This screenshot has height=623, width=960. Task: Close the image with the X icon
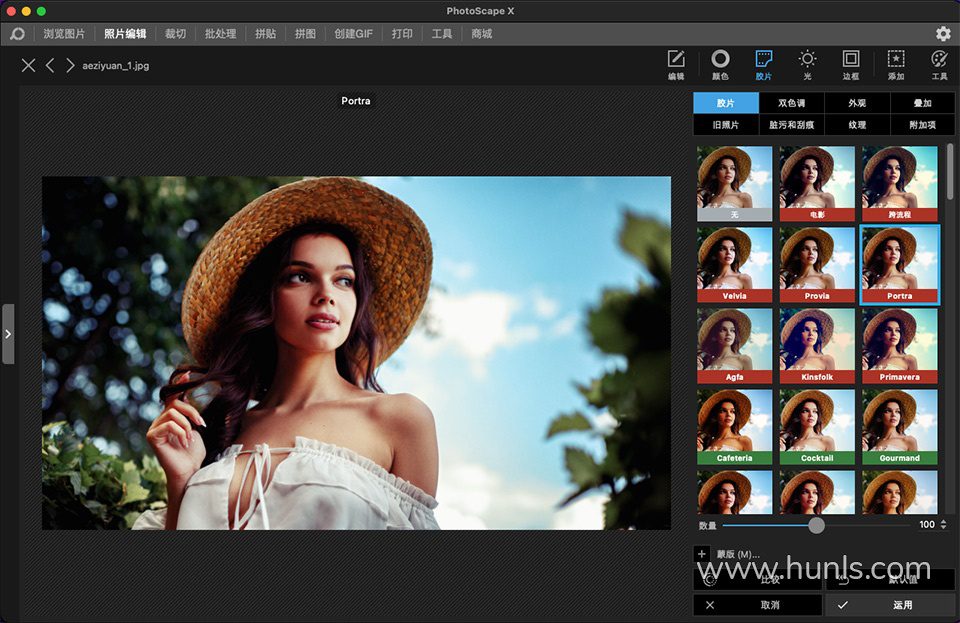click(x=28, y=66)
